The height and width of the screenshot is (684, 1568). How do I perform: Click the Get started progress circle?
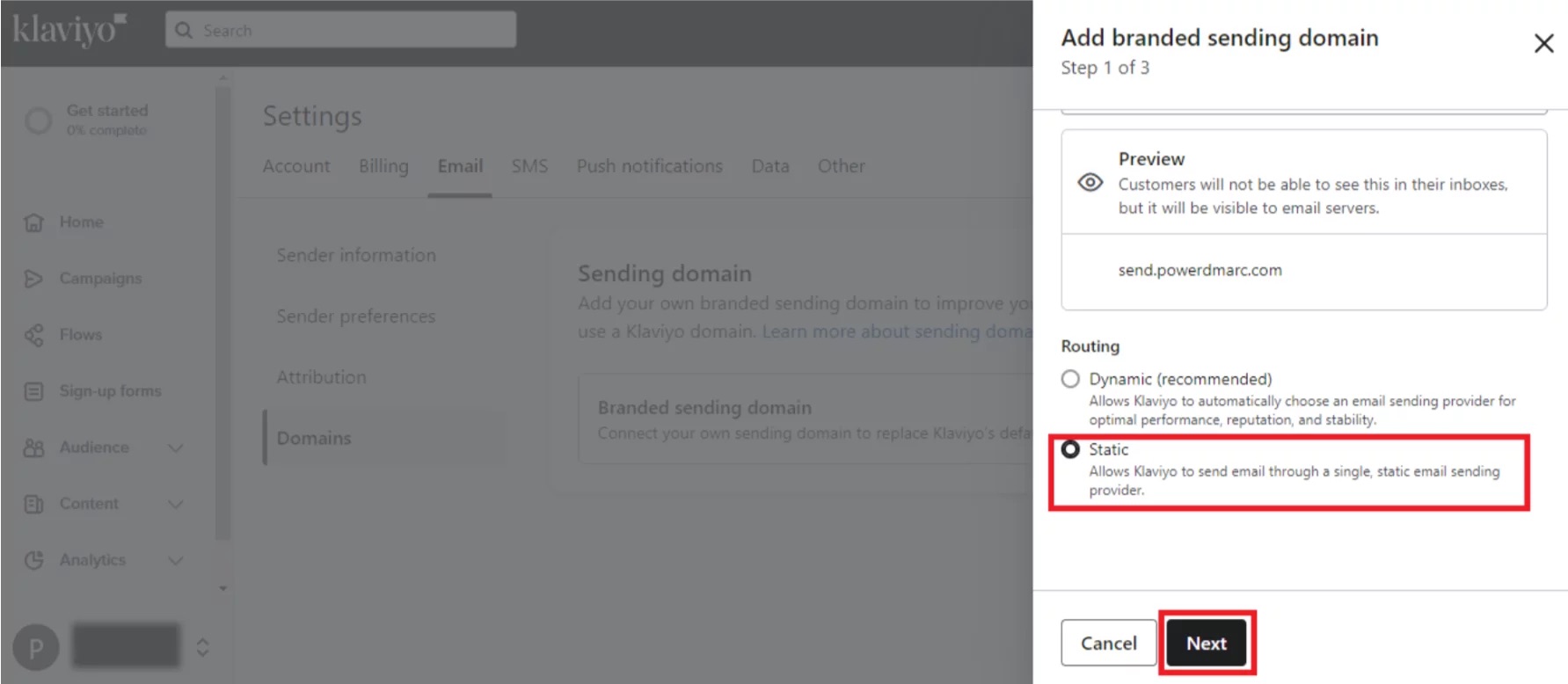coord(38,120)
